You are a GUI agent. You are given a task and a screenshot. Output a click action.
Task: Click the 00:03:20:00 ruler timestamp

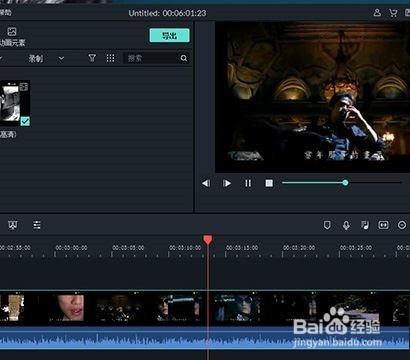pos(299,248)
